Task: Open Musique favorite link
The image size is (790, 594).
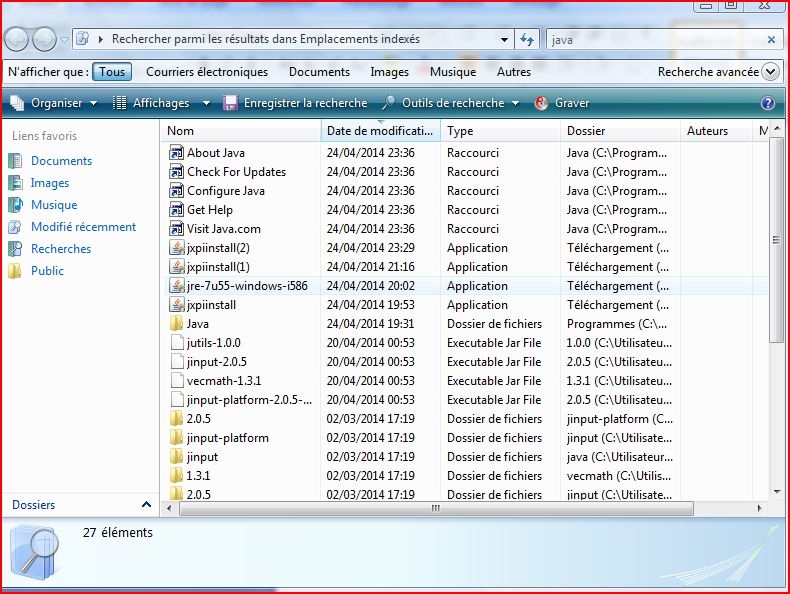Action: coord(54,205)
